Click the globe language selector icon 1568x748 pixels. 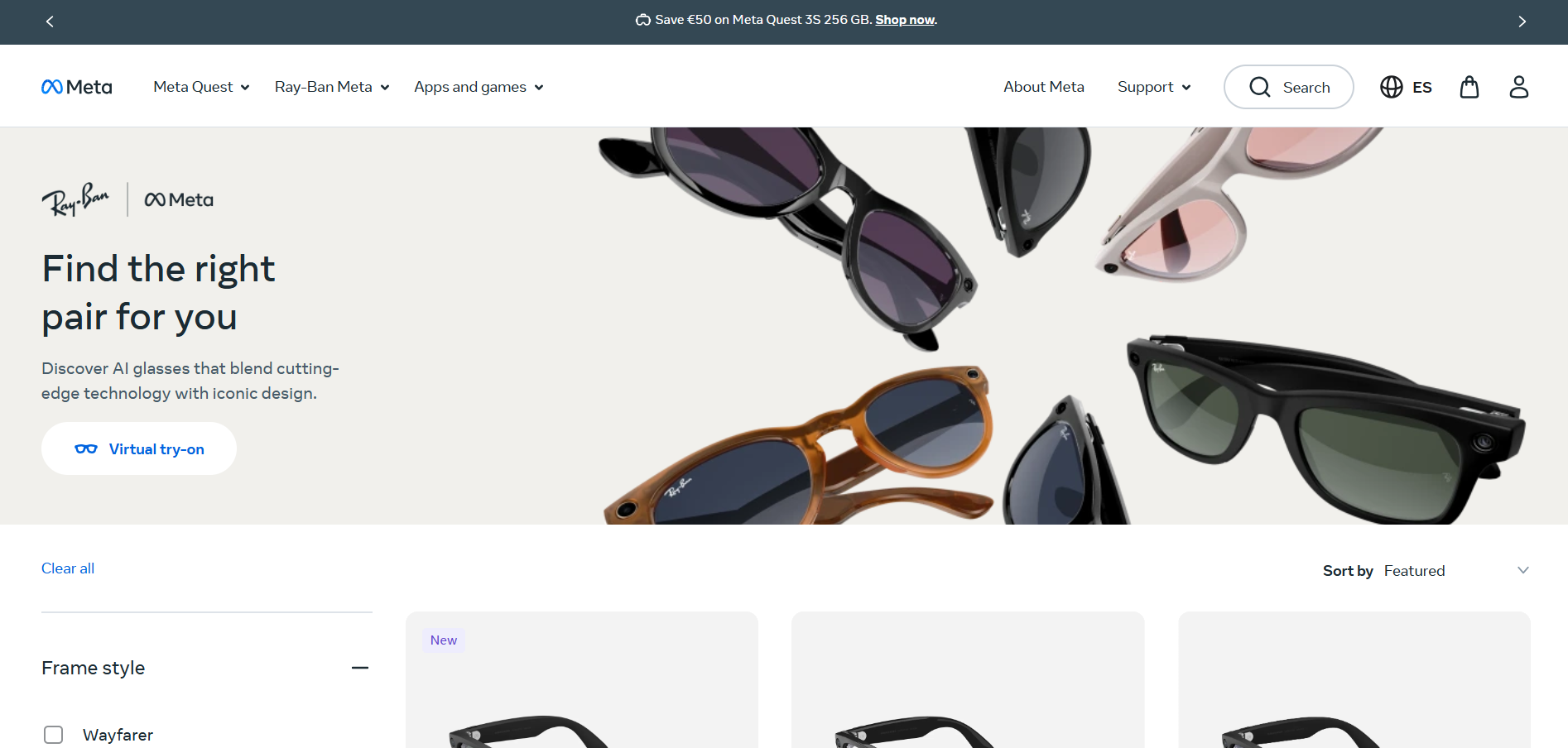coord(1392,87)
